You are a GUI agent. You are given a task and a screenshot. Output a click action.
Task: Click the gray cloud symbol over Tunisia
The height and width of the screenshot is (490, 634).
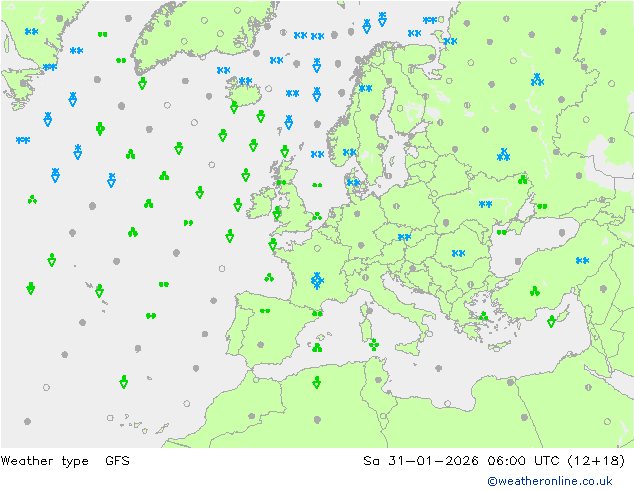click(x=378, y=380)
